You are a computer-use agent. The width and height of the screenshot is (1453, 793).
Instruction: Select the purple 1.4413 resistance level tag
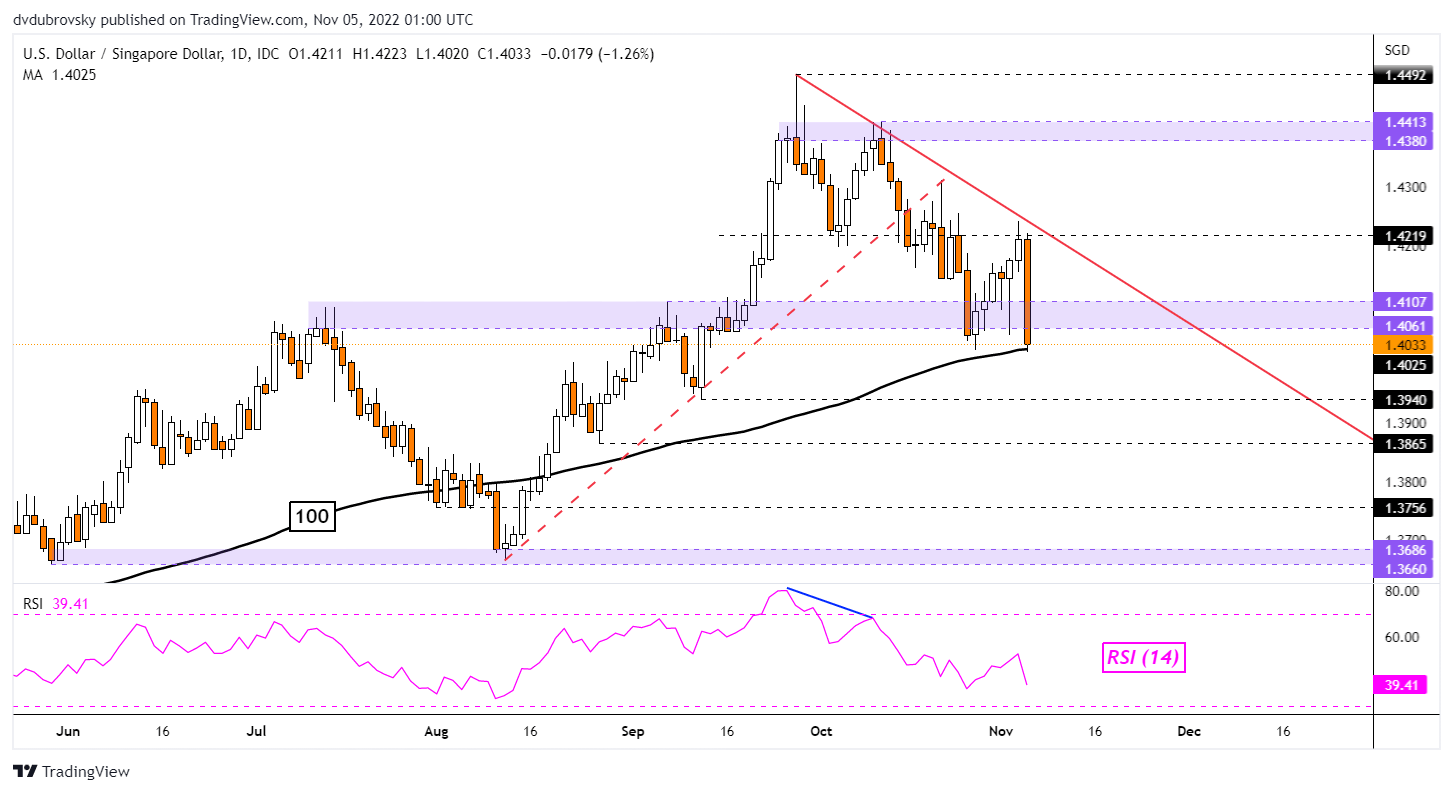click(1407, 123)
